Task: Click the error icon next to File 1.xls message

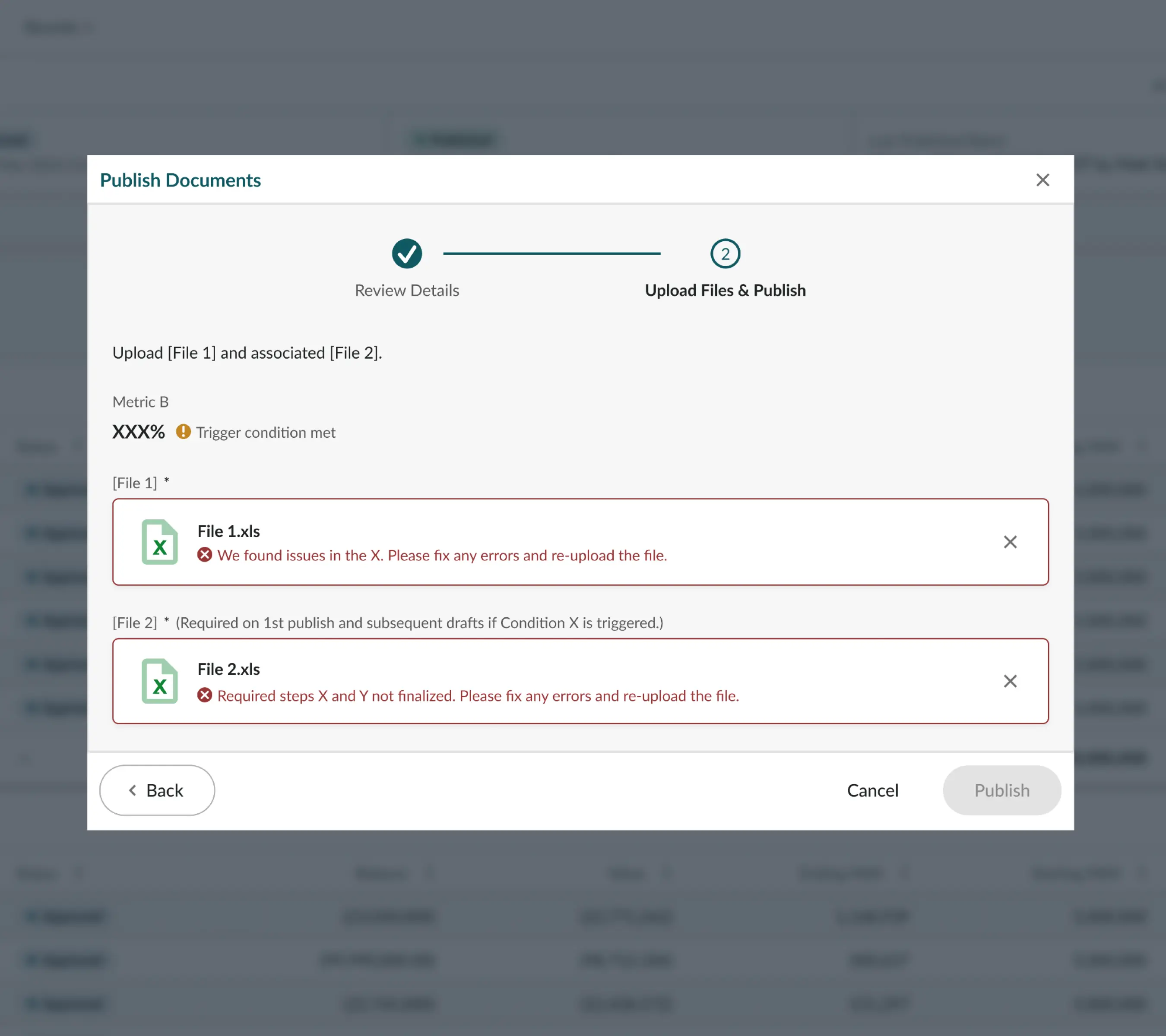Action: [206, 556]
